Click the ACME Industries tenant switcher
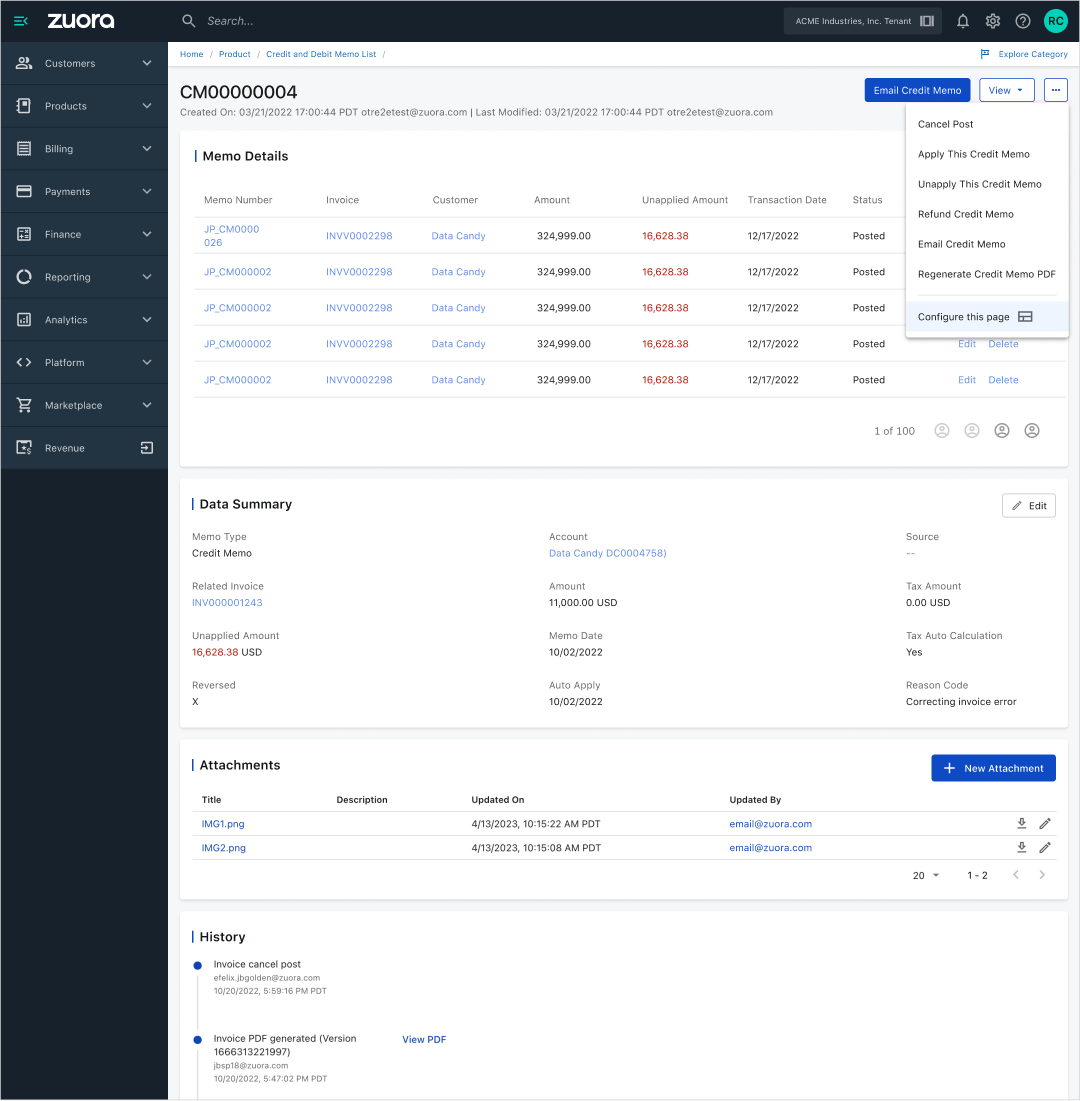The image size is (1080, 1101). click(x=862, y=20)
